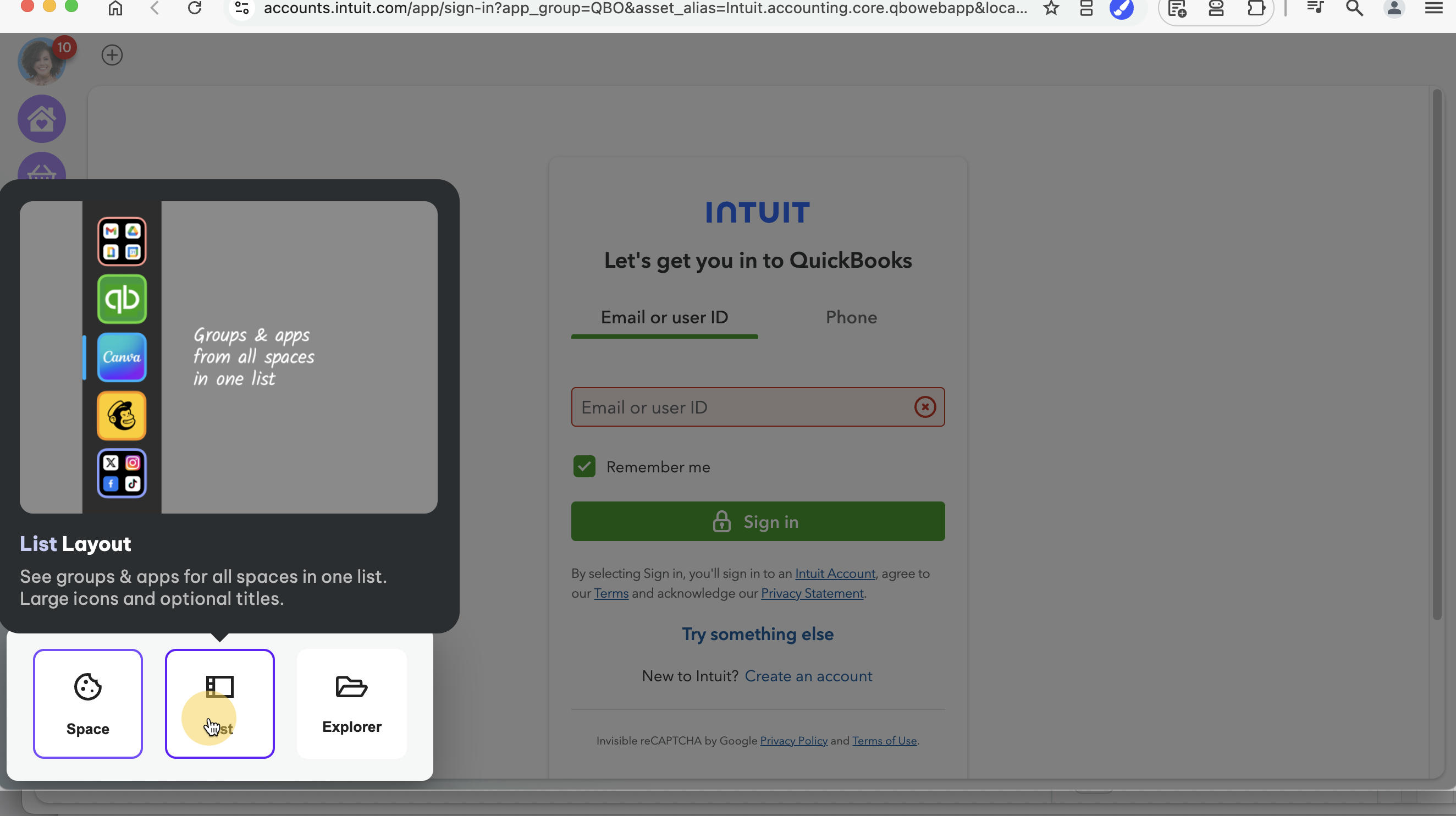Viewport: 1456px width, 816px height.
Task: Open browser profile avatar icon
Action: pos(1394,8)
